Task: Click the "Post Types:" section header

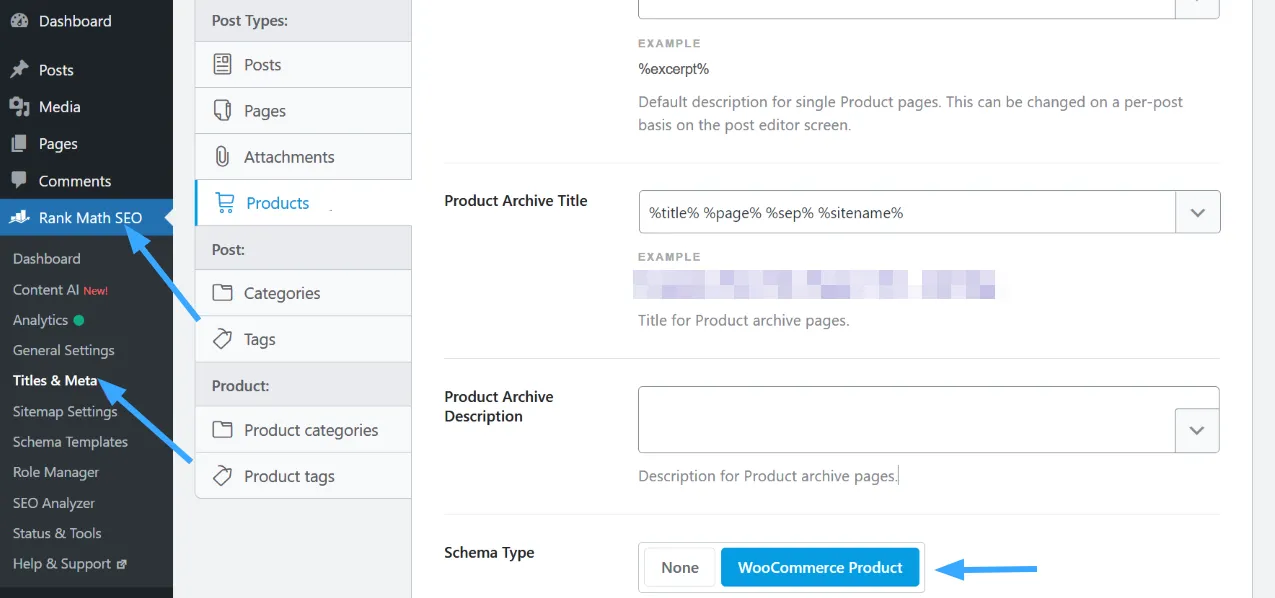Action: coord(250,20)
